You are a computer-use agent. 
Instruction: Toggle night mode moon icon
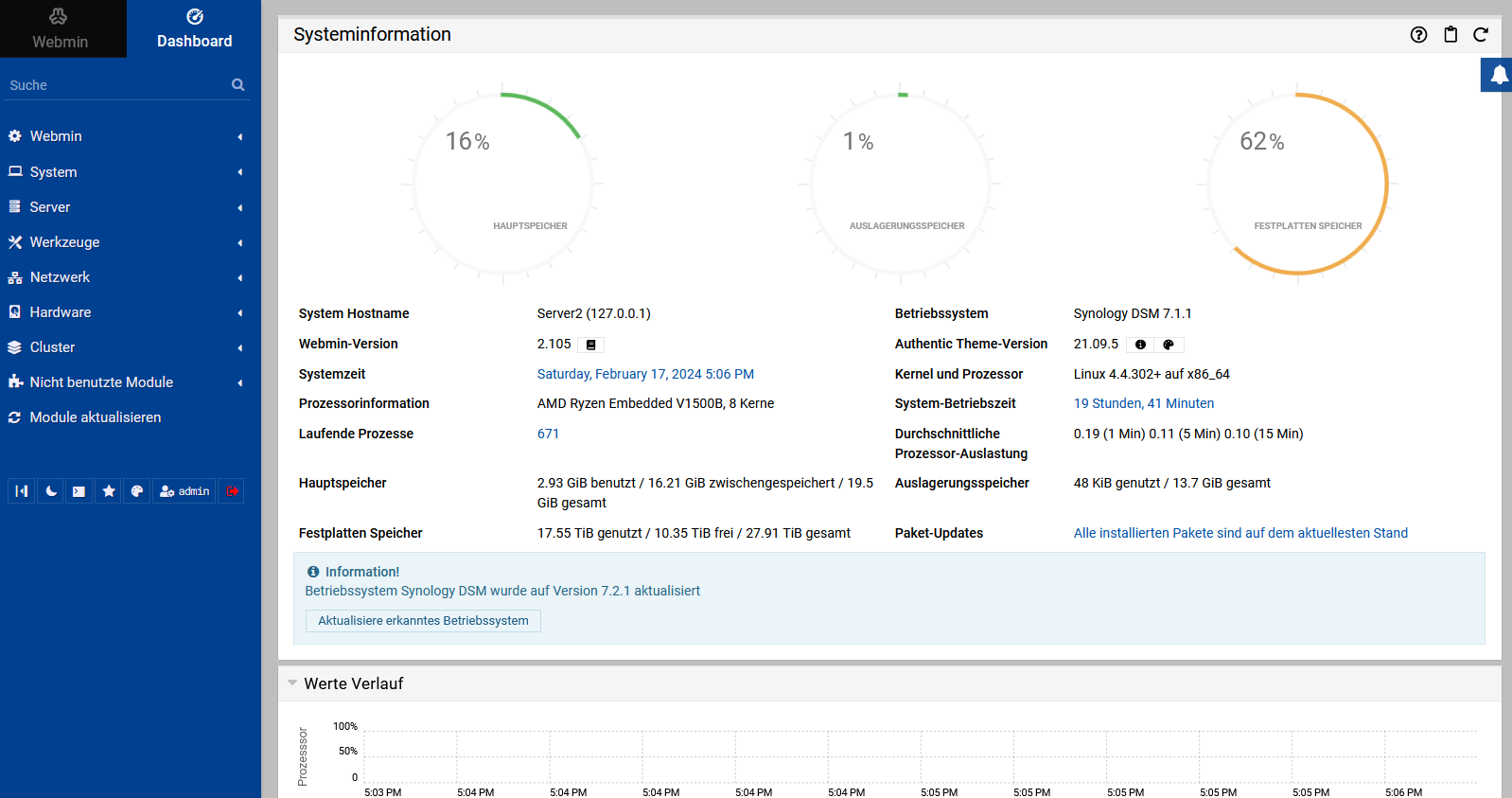[x=51, y=491]
